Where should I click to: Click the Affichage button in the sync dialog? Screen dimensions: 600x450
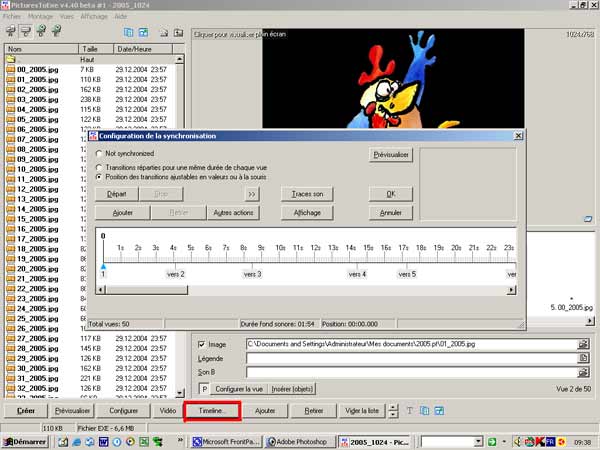click(x=307, y=213)
